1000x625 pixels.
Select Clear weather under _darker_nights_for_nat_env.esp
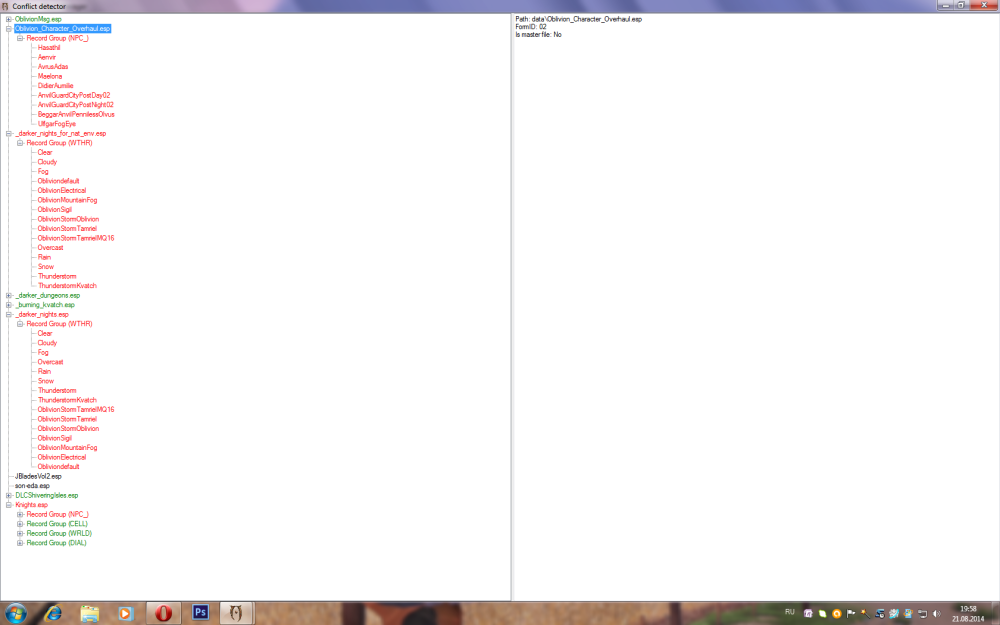[45, 152]
